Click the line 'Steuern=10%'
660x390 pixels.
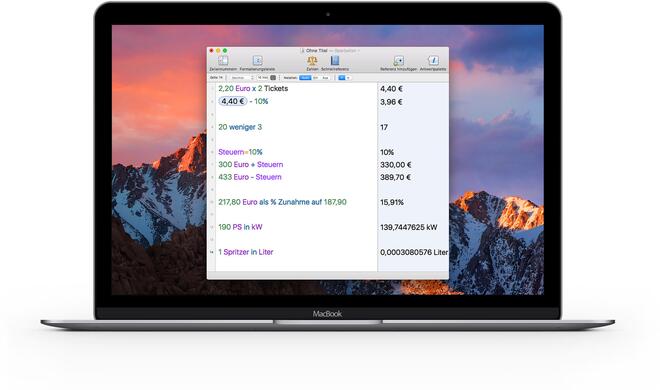tap(240, 152)
